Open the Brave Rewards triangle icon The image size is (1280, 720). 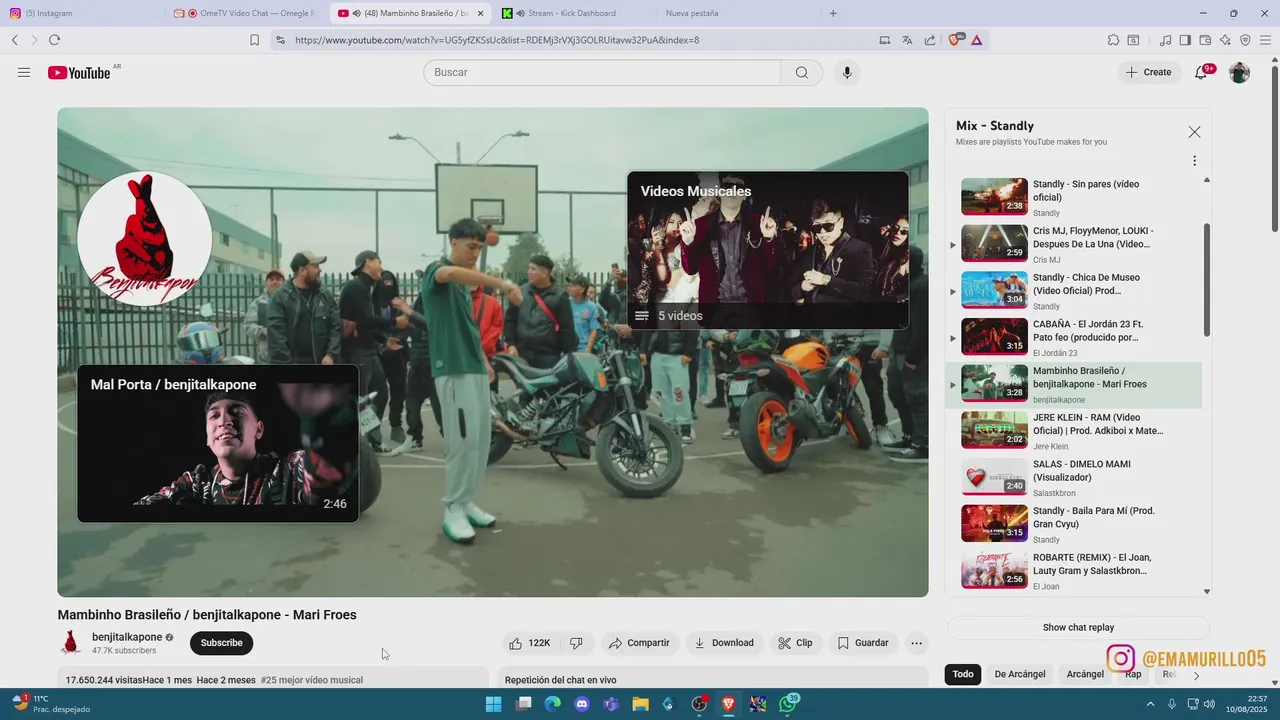coord(976,40)
